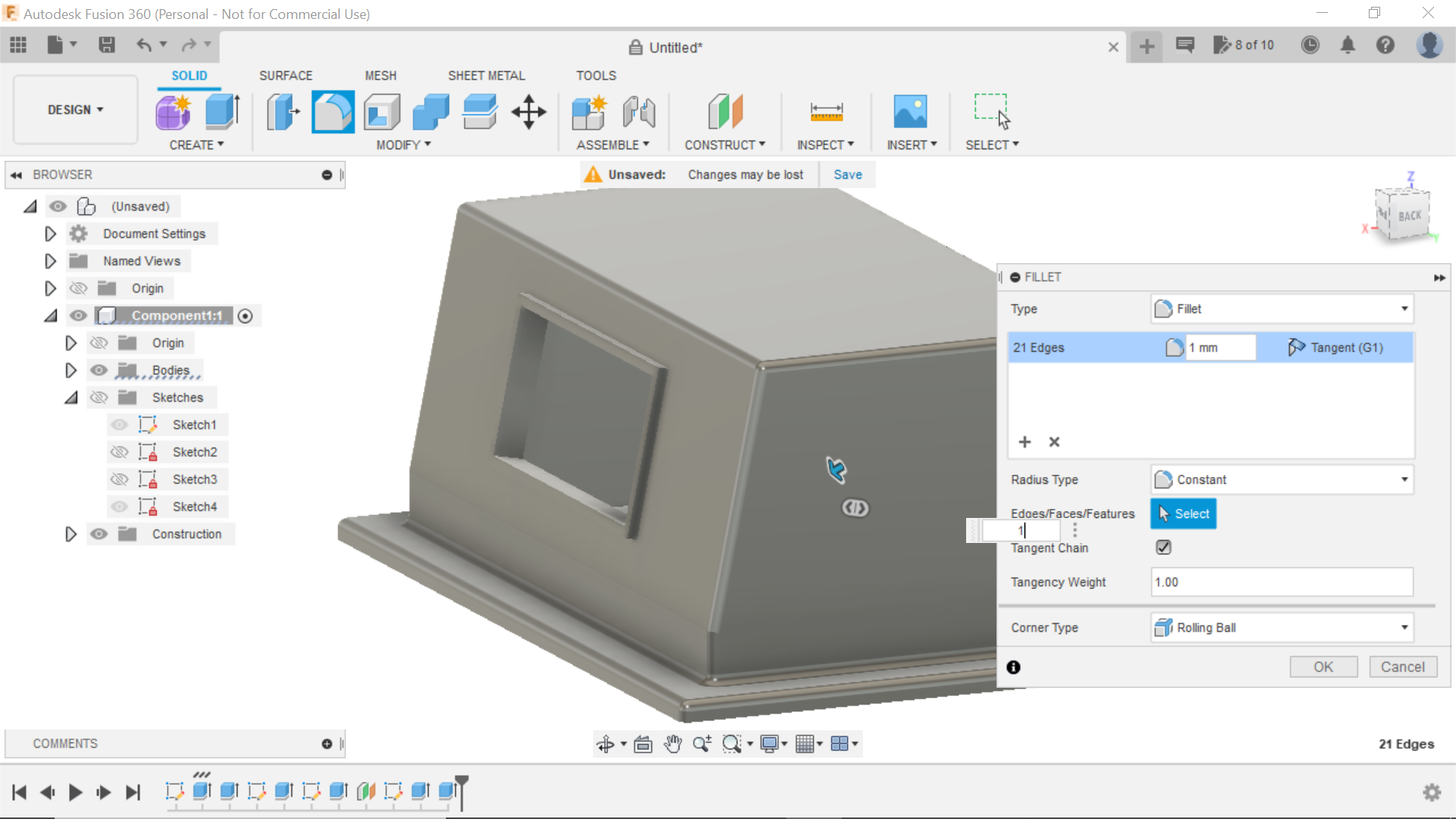1456x819 pixels.
Task: Open the Mirror tool in Assemble panel
Action: click(x=639, y=111)
